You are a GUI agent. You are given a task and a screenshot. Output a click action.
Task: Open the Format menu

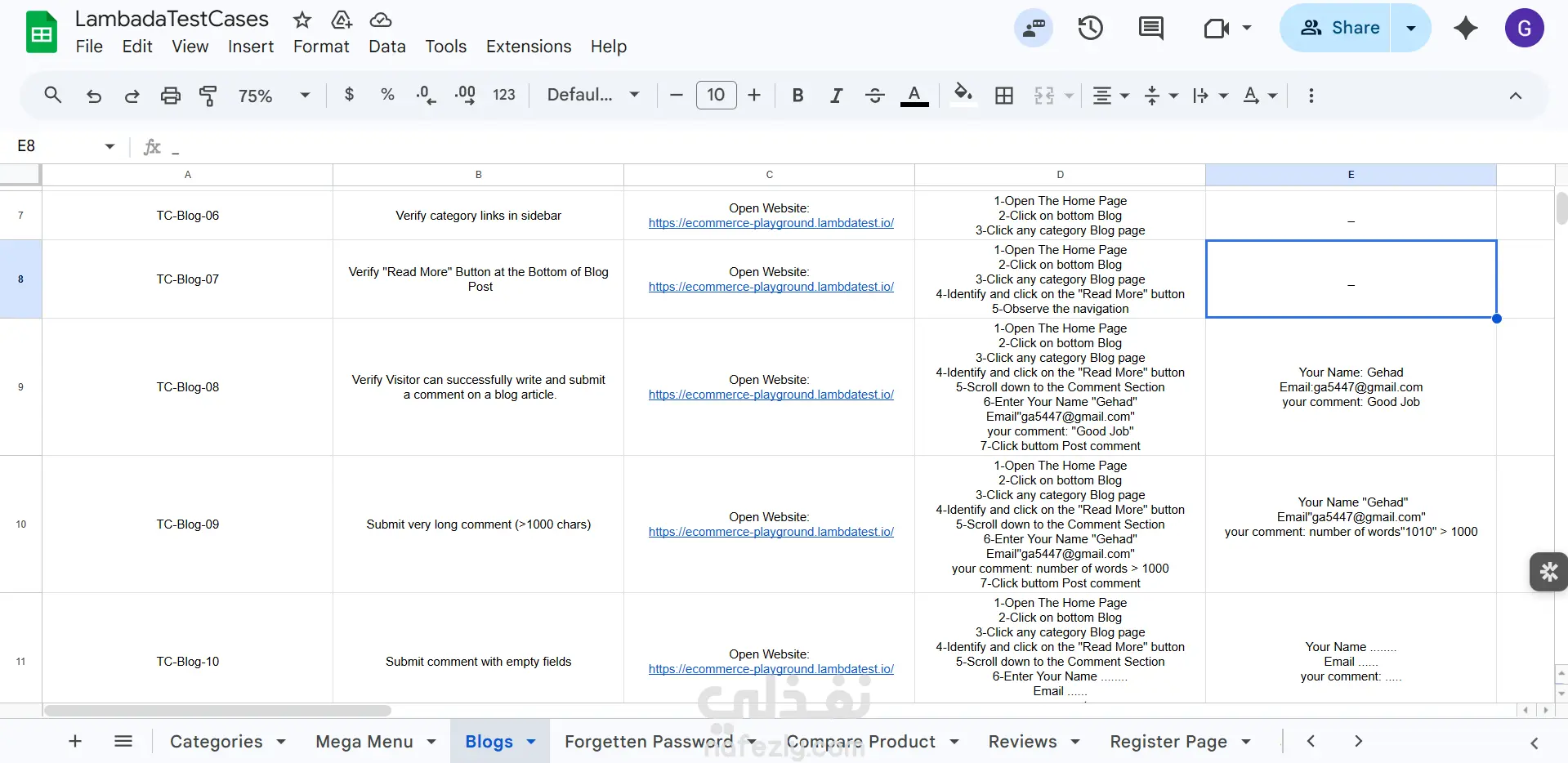tap(321, 47)
